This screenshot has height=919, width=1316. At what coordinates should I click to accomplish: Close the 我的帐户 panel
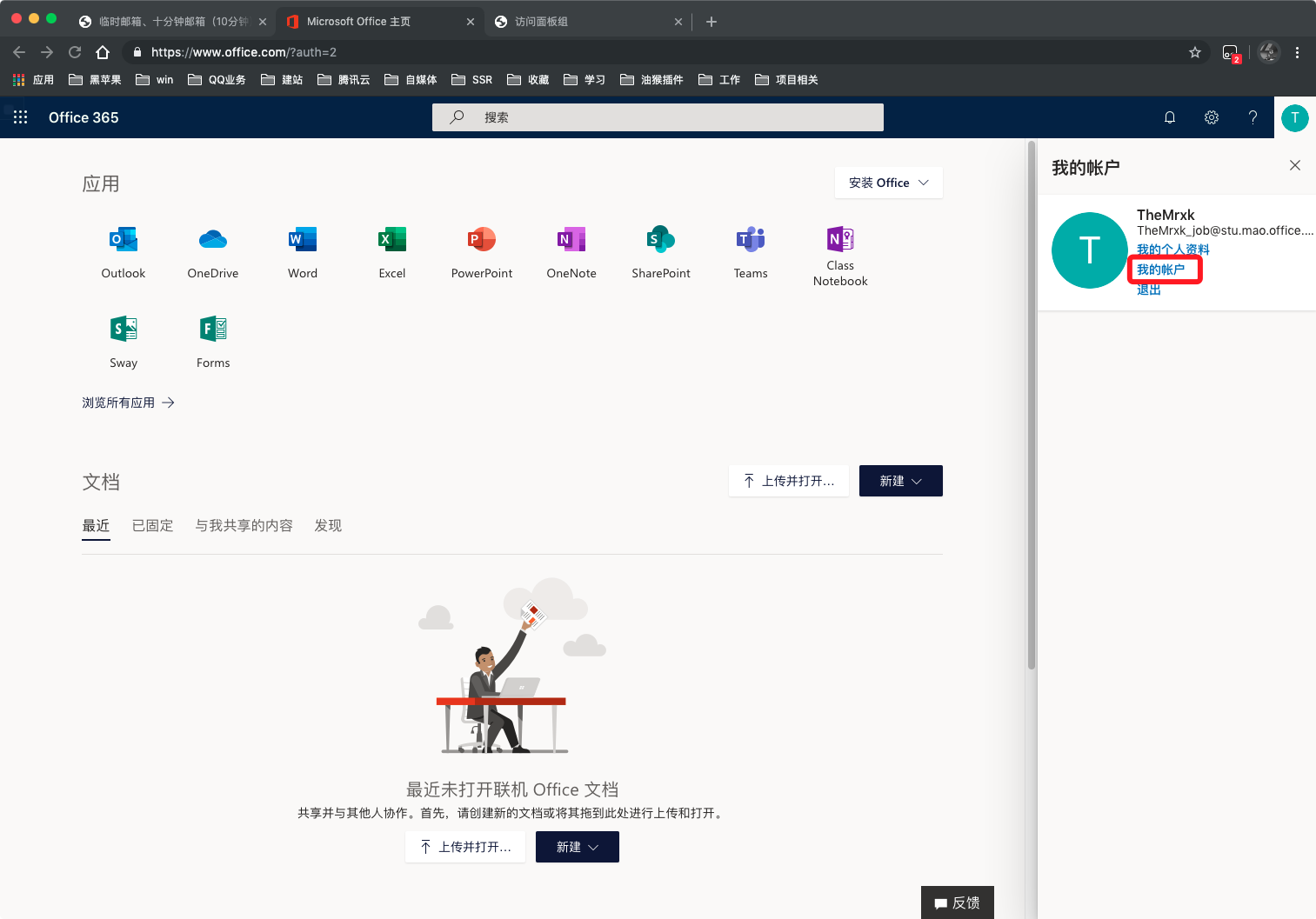1295,165
